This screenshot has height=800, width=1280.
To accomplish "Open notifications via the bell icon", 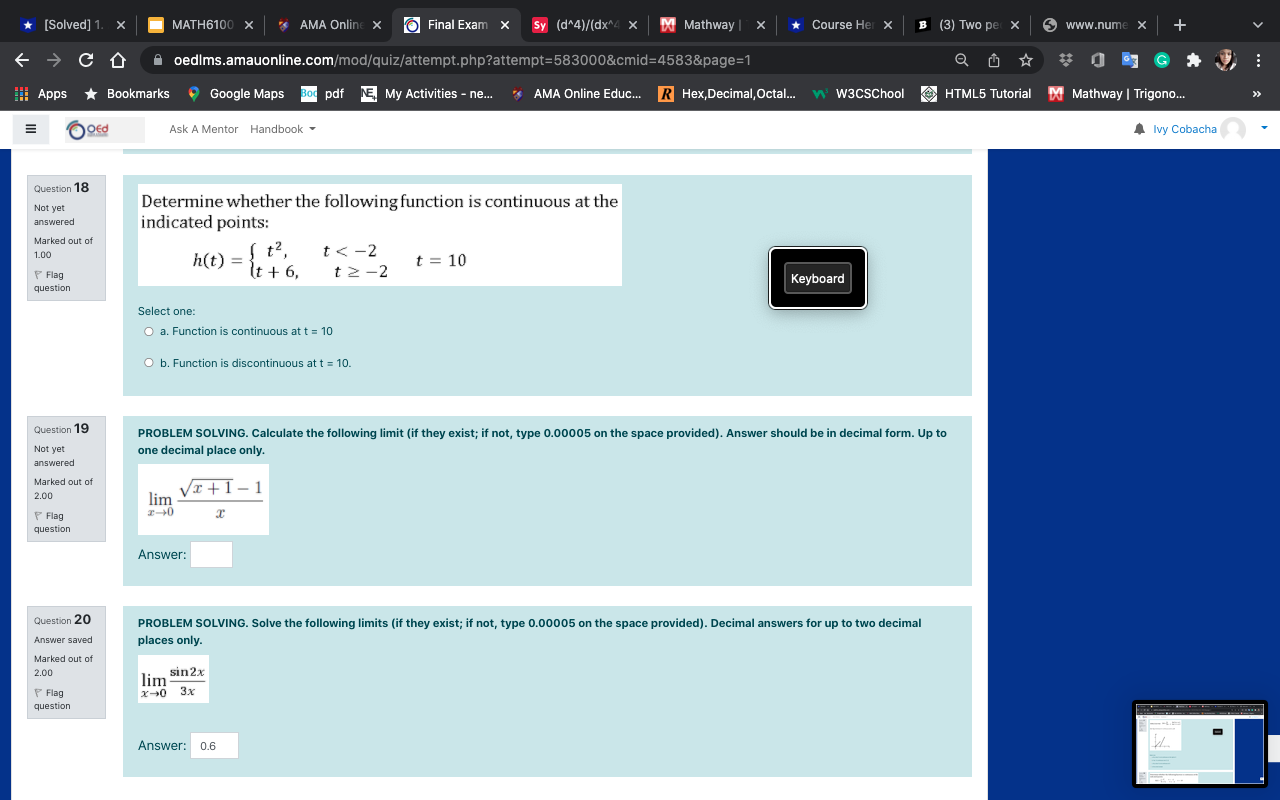I will tap(1140, 128).
